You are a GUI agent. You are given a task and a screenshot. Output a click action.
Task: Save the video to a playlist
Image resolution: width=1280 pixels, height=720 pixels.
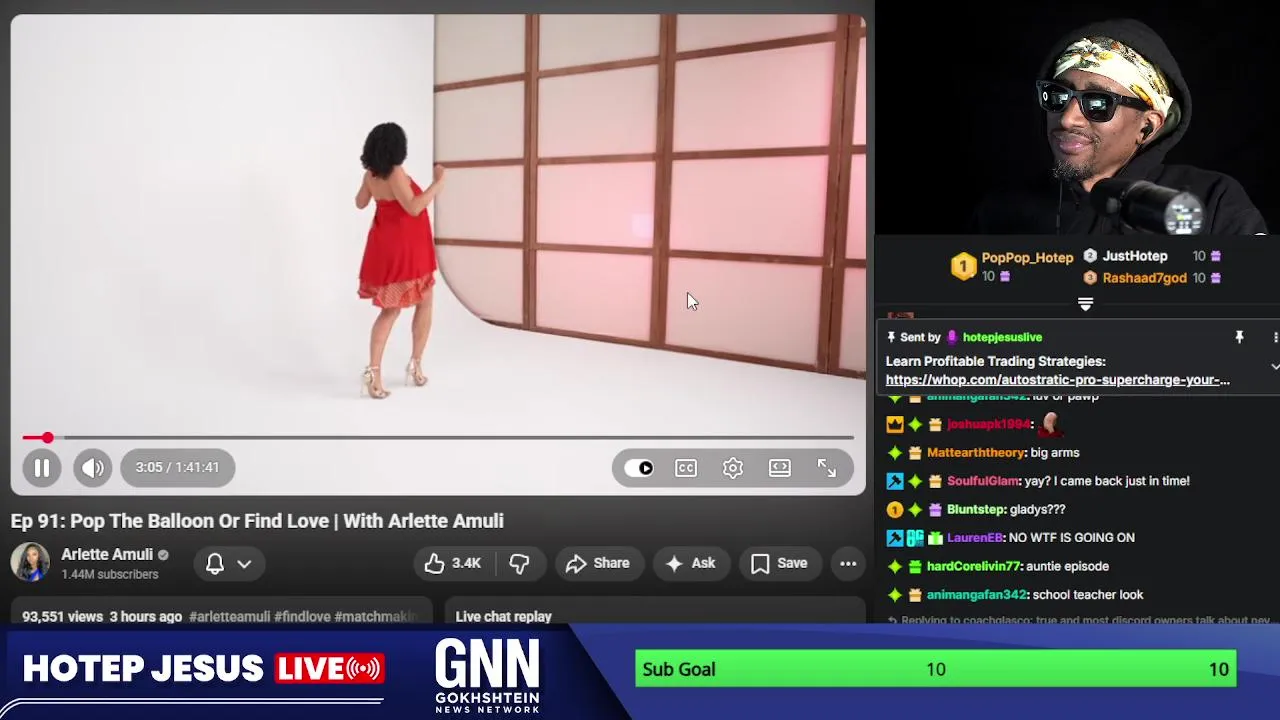779,563
